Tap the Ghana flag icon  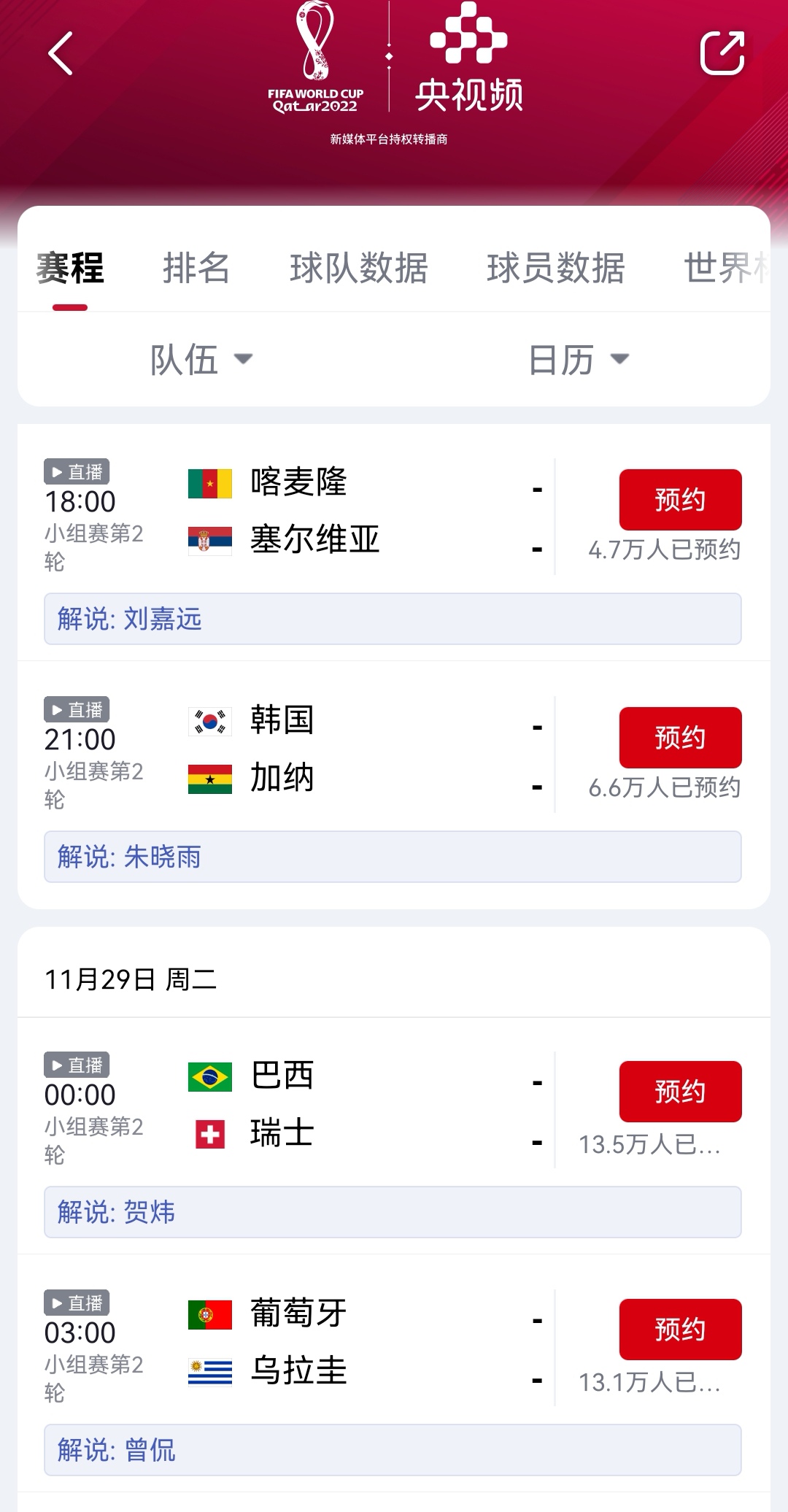pyautogui.click(x=210, y=779)
